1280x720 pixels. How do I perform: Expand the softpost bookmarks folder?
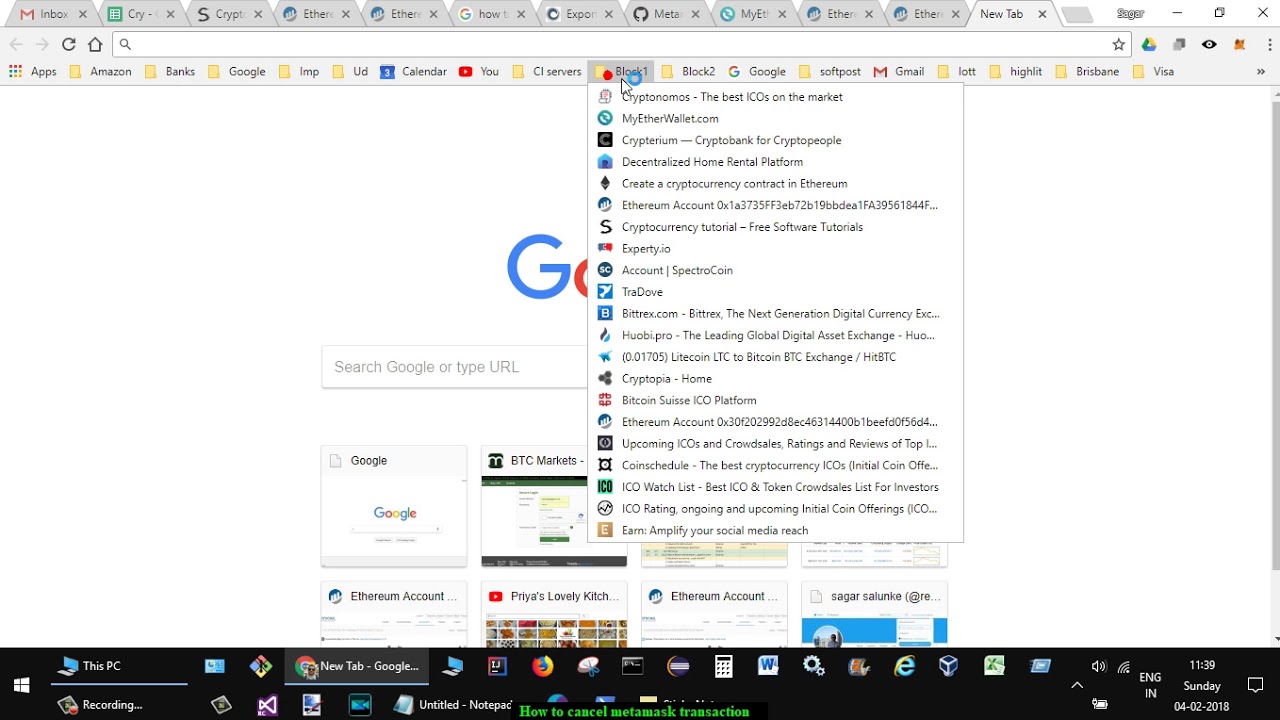[829, 72]
